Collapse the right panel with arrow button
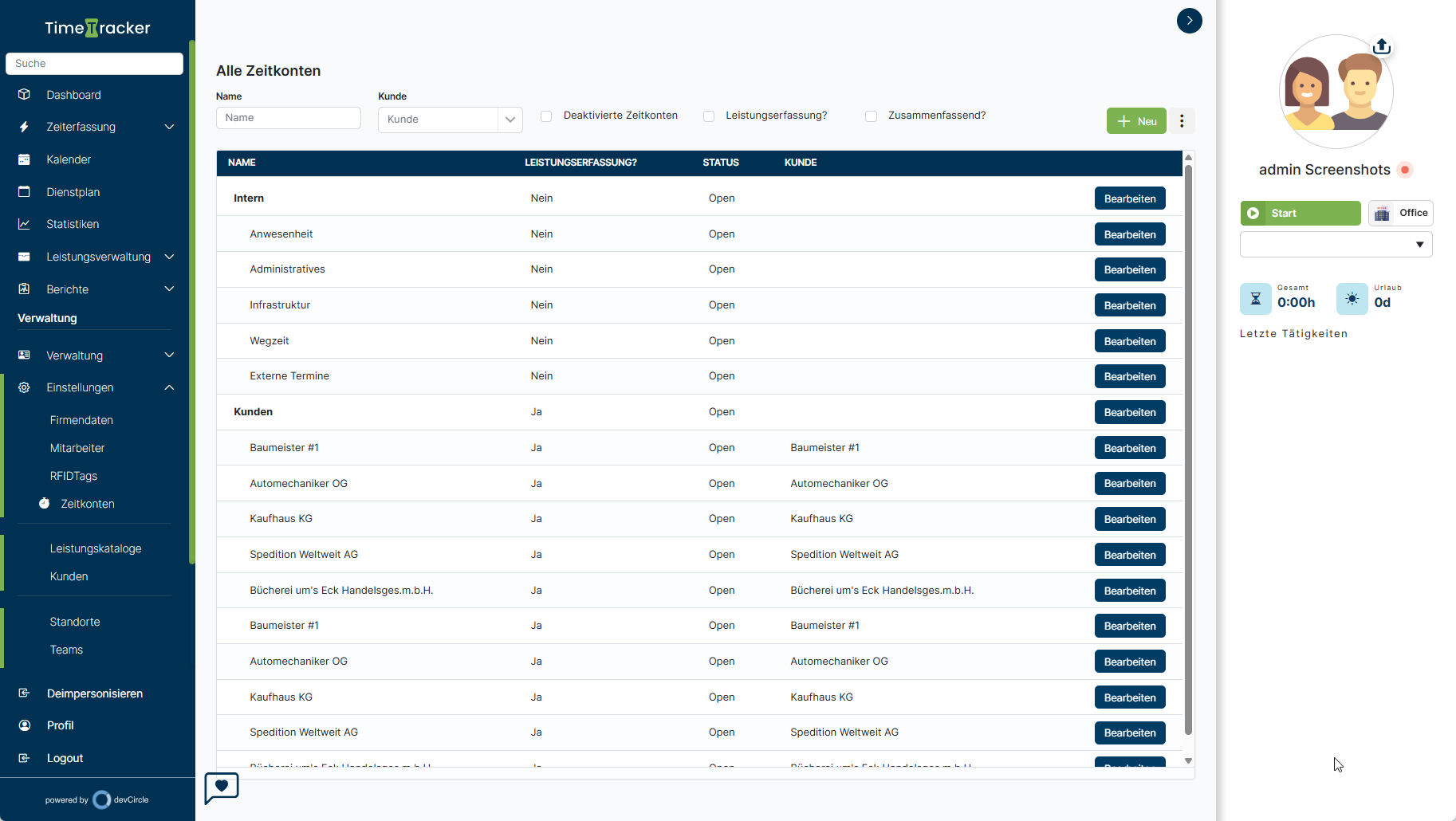 click(x=1189, y=21)
